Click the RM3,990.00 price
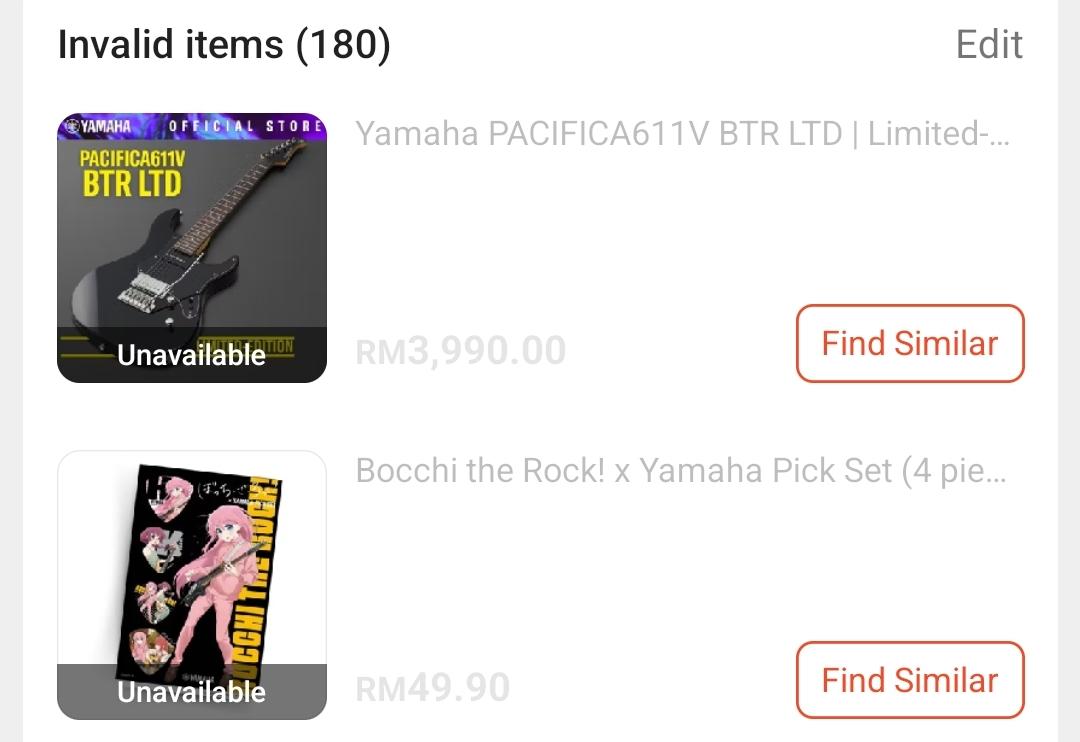Viewport: 1080px width, 742px height. click(x=461, y=351)
